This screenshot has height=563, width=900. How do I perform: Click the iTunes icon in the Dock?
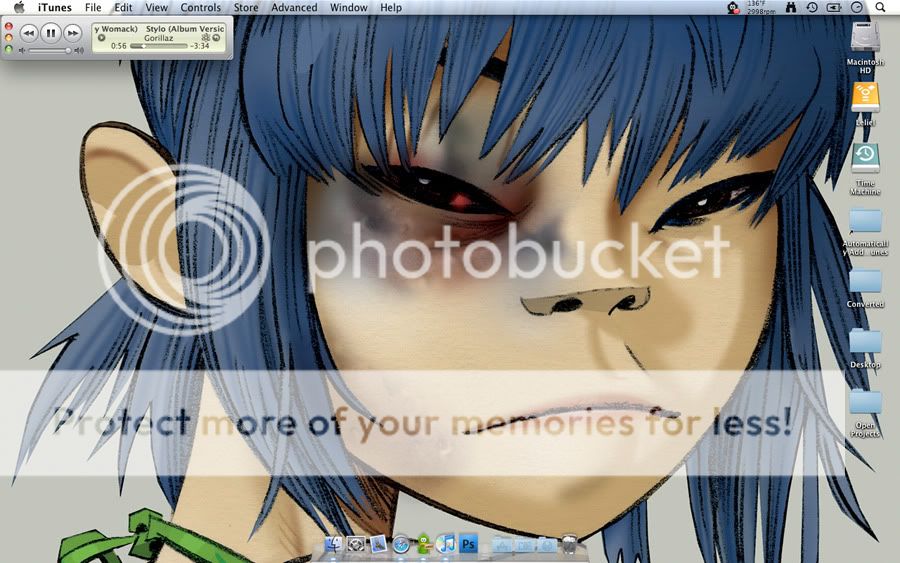pyautogui.click(x=446, y=544)
